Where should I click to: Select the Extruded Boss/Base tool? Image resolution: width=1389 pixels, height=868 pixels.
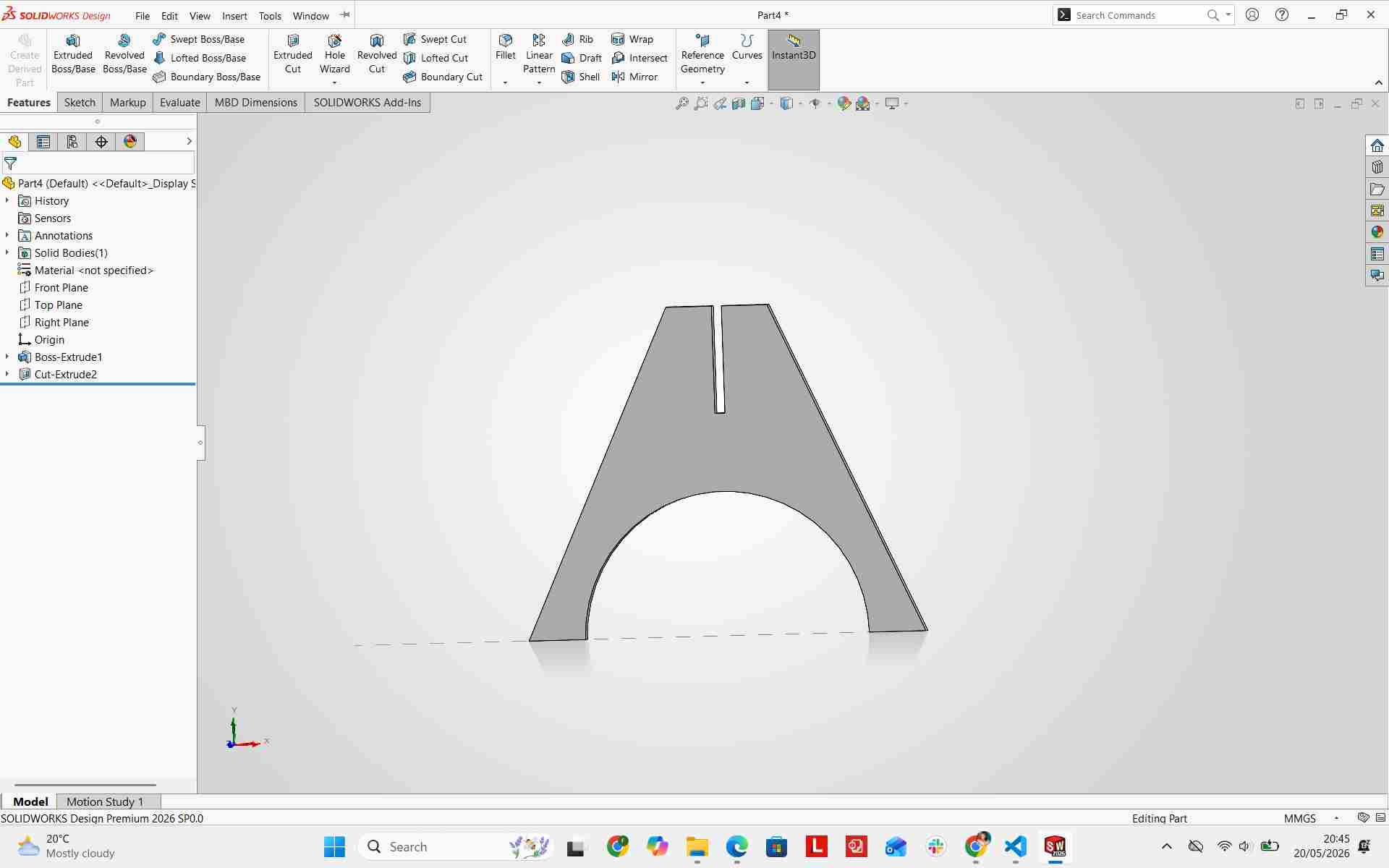pyautogui.click(x=73, y=54)
